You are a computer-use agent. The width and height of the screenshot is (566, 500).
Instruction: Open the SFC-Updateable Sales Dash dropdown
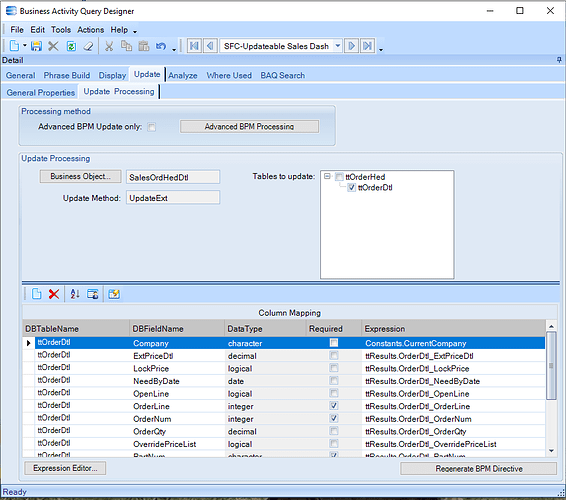pos(338,46)
